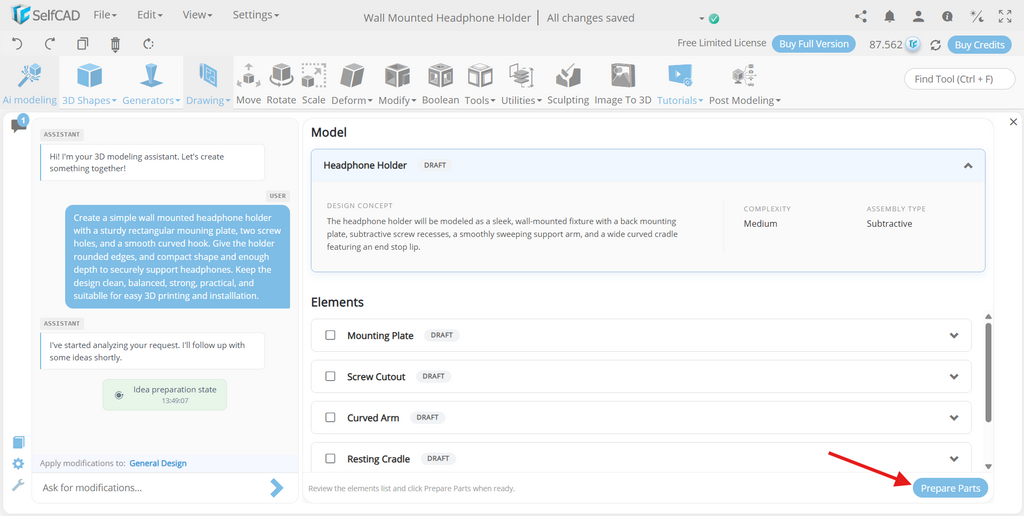
Task: Open Image To 3D tool
Action: point(623,76)
